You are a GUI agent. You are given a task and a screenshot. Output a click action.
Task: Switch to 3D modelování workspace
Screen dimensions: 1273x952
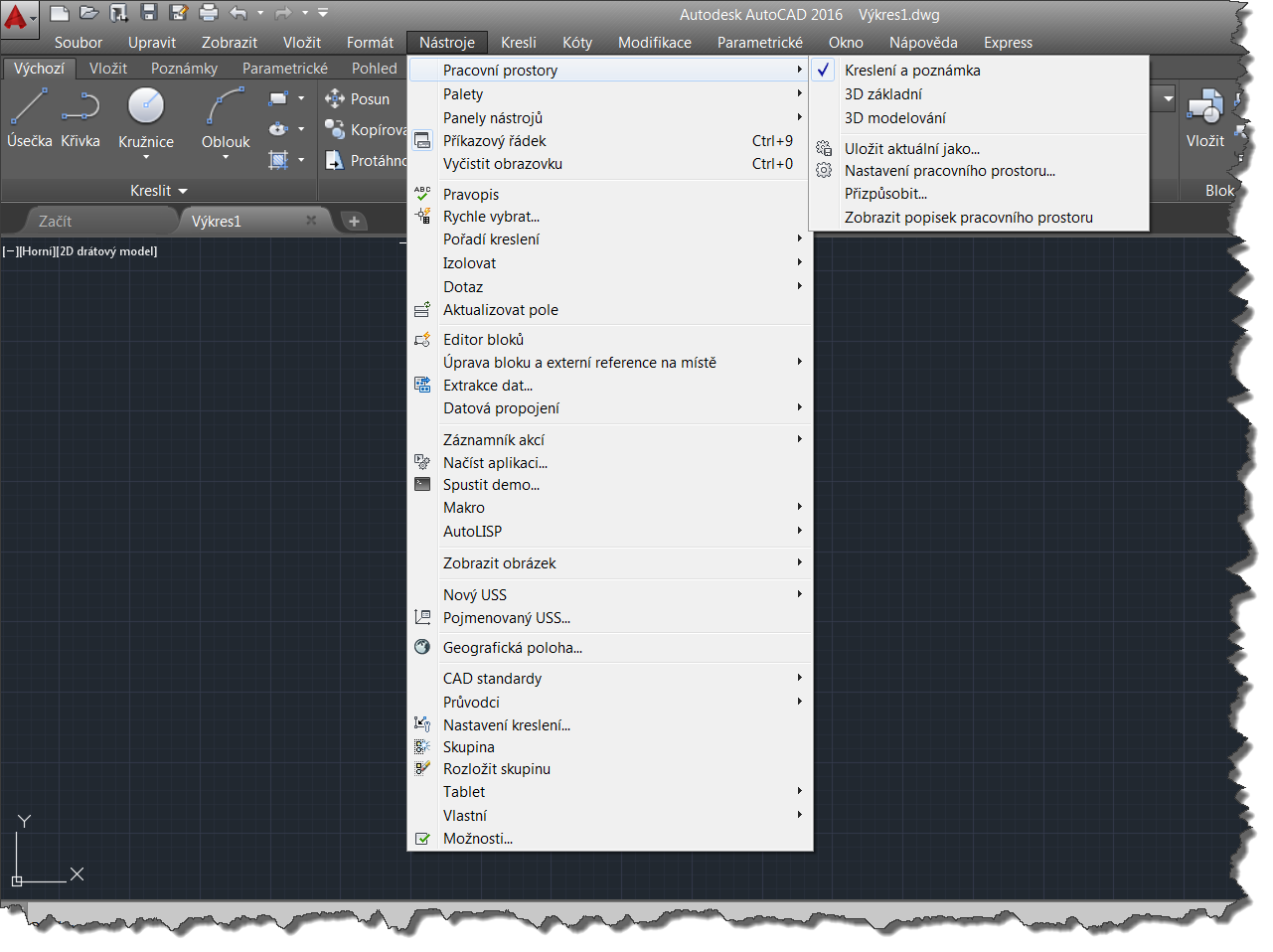point(894,118)
